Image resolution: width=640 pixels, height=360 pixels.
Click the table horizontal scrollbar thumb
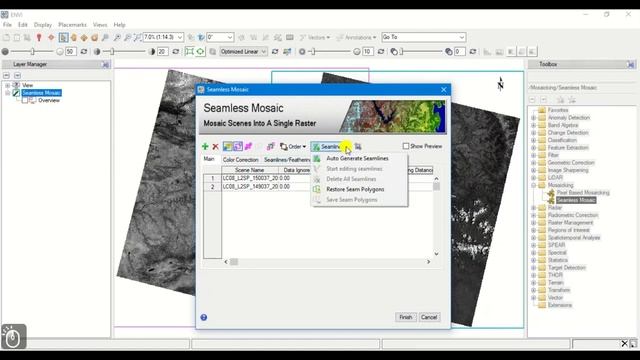tap(234, 262)
